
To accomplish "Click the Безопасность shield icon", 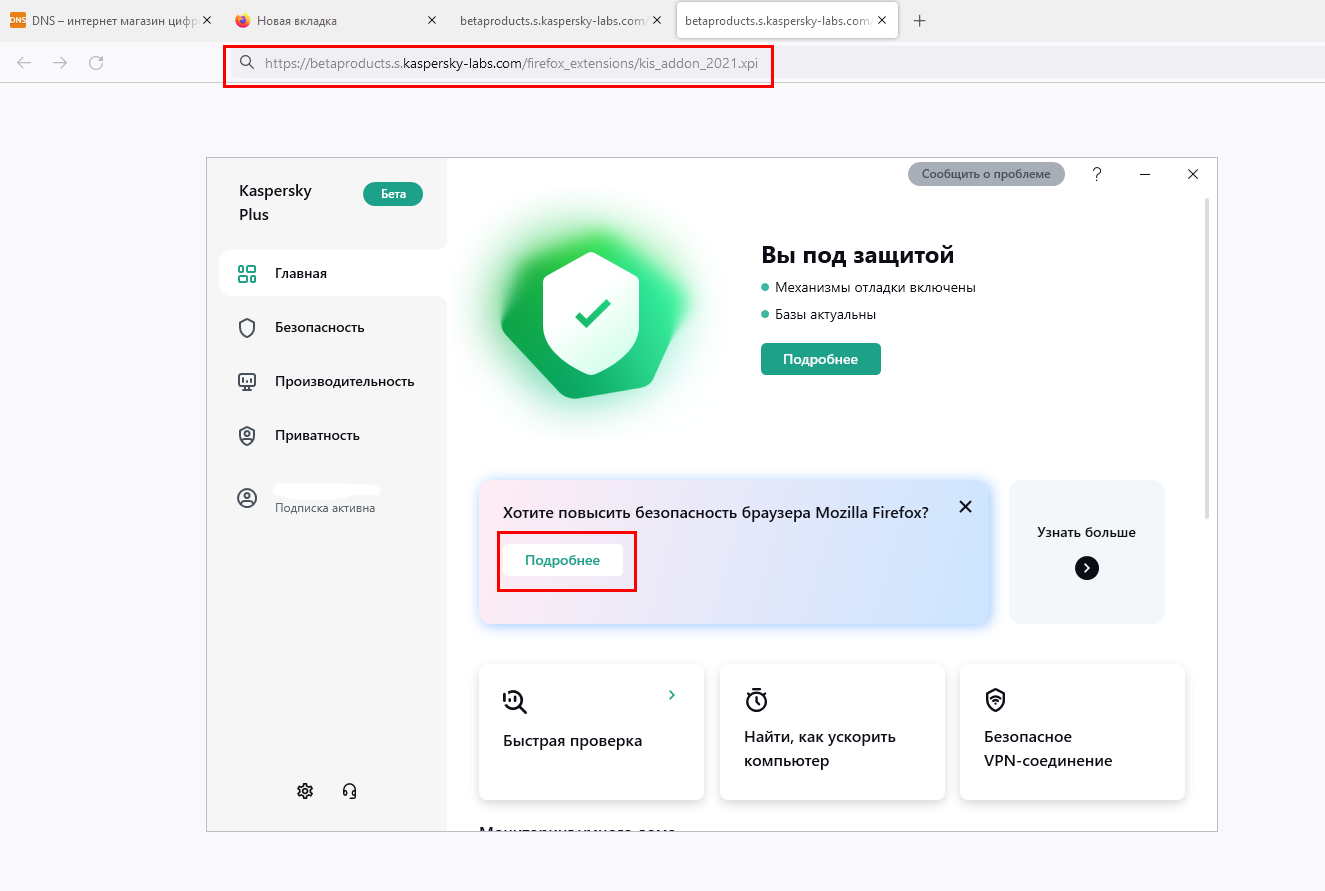I will [247, 328].
